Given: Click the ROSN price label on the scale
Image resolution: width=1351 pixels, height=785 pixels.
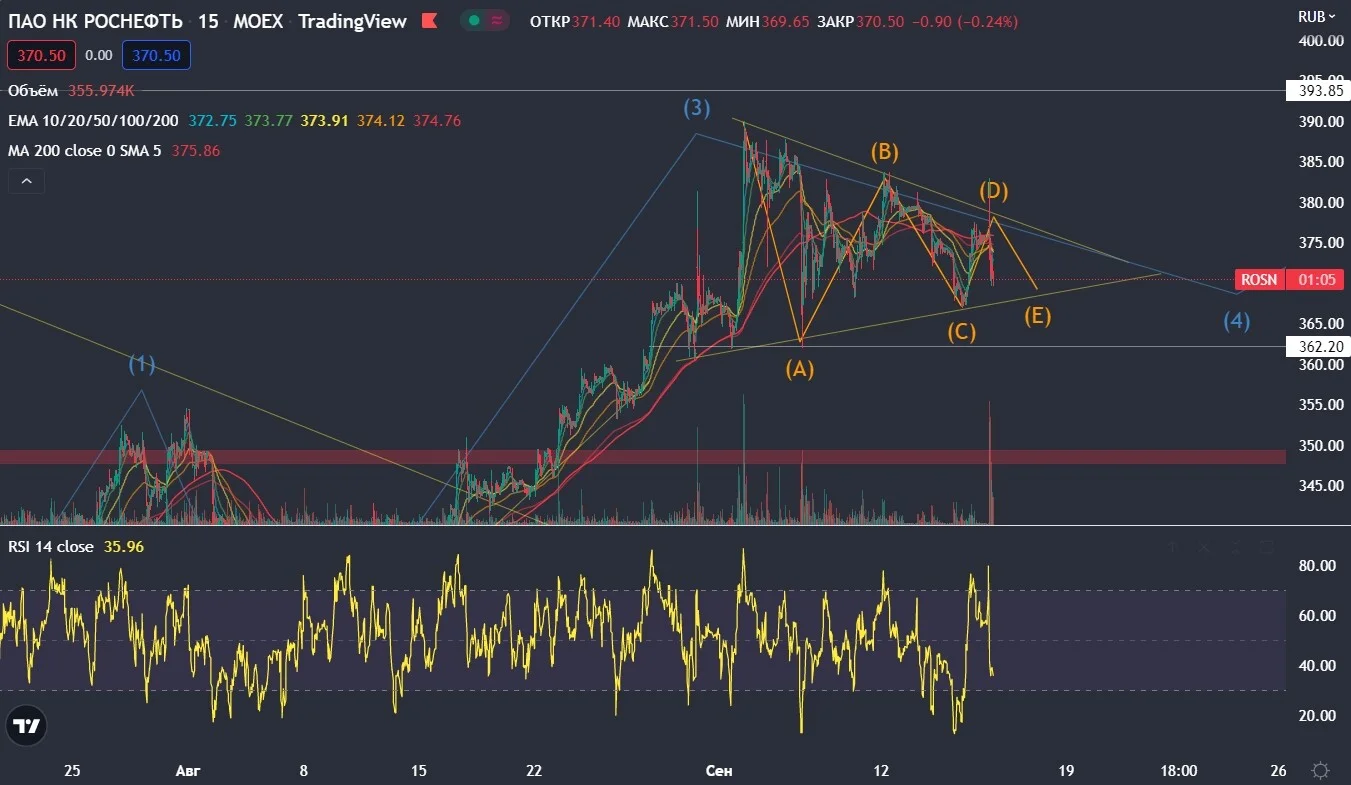Looking at the screenshot, I should coord(1260,280).
